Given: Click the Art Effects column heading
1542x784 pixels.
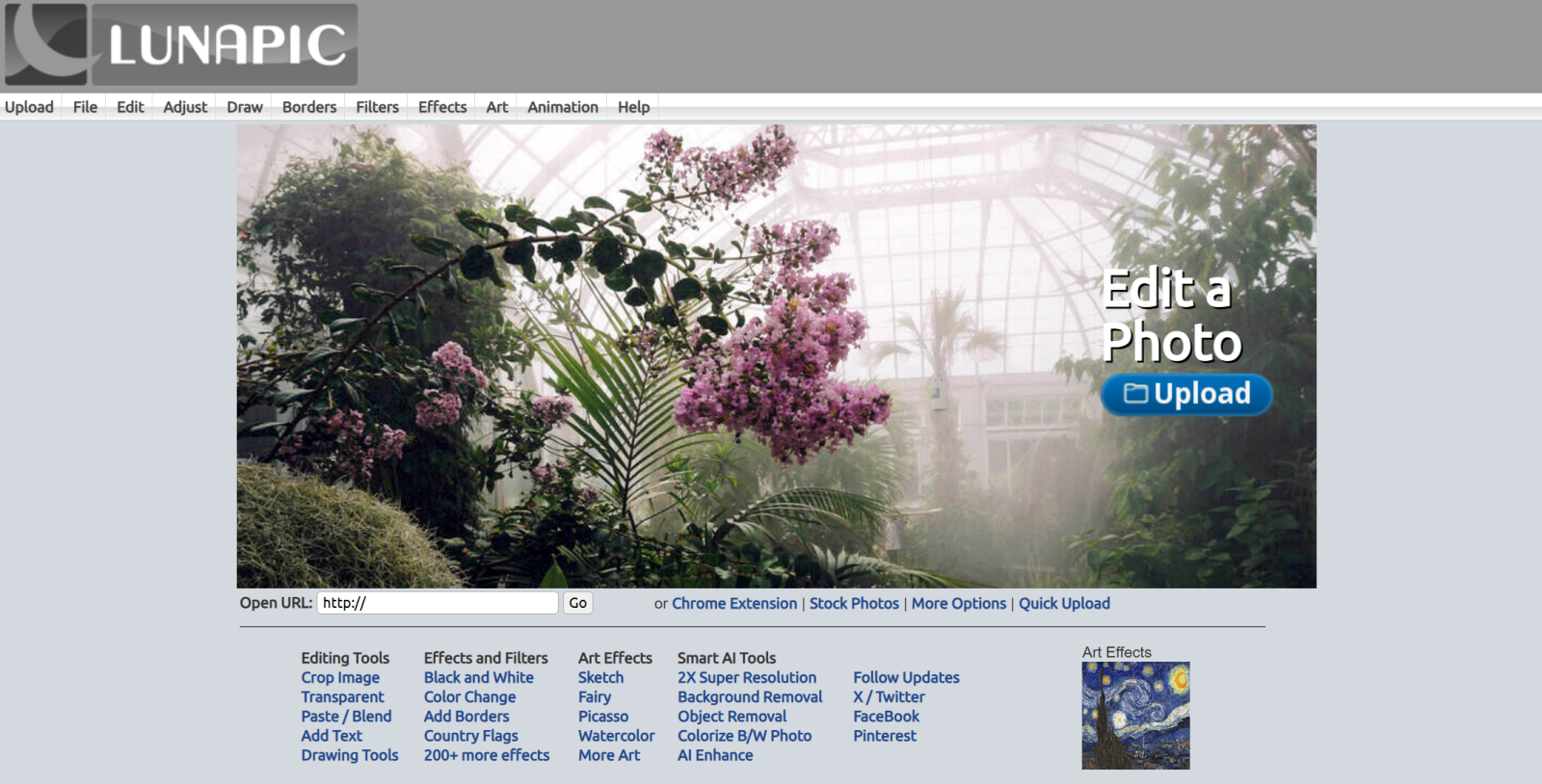Looking at the screenshot, I should coord(615,658).
